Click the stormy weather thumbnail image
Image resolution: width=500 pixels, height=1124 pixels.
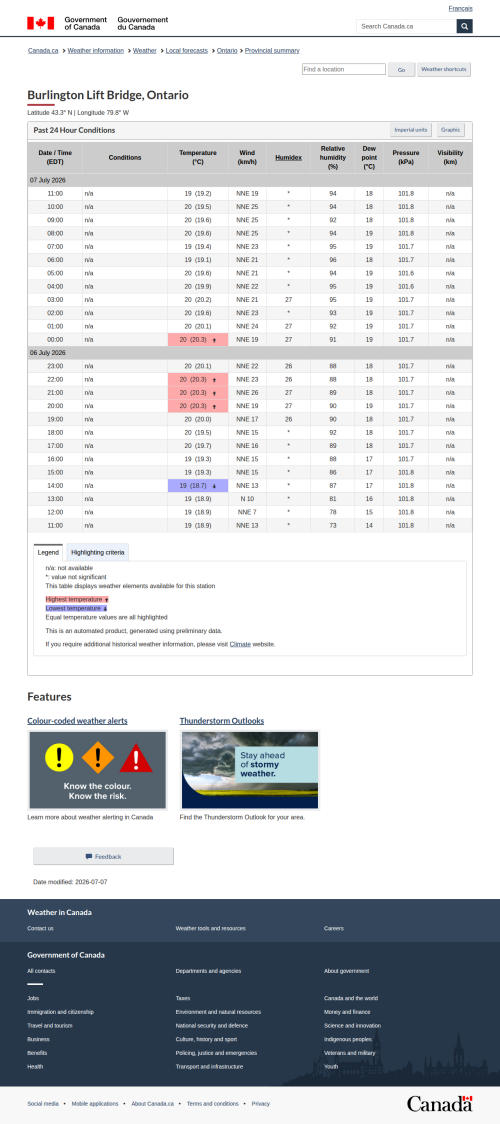click(250, 770)
